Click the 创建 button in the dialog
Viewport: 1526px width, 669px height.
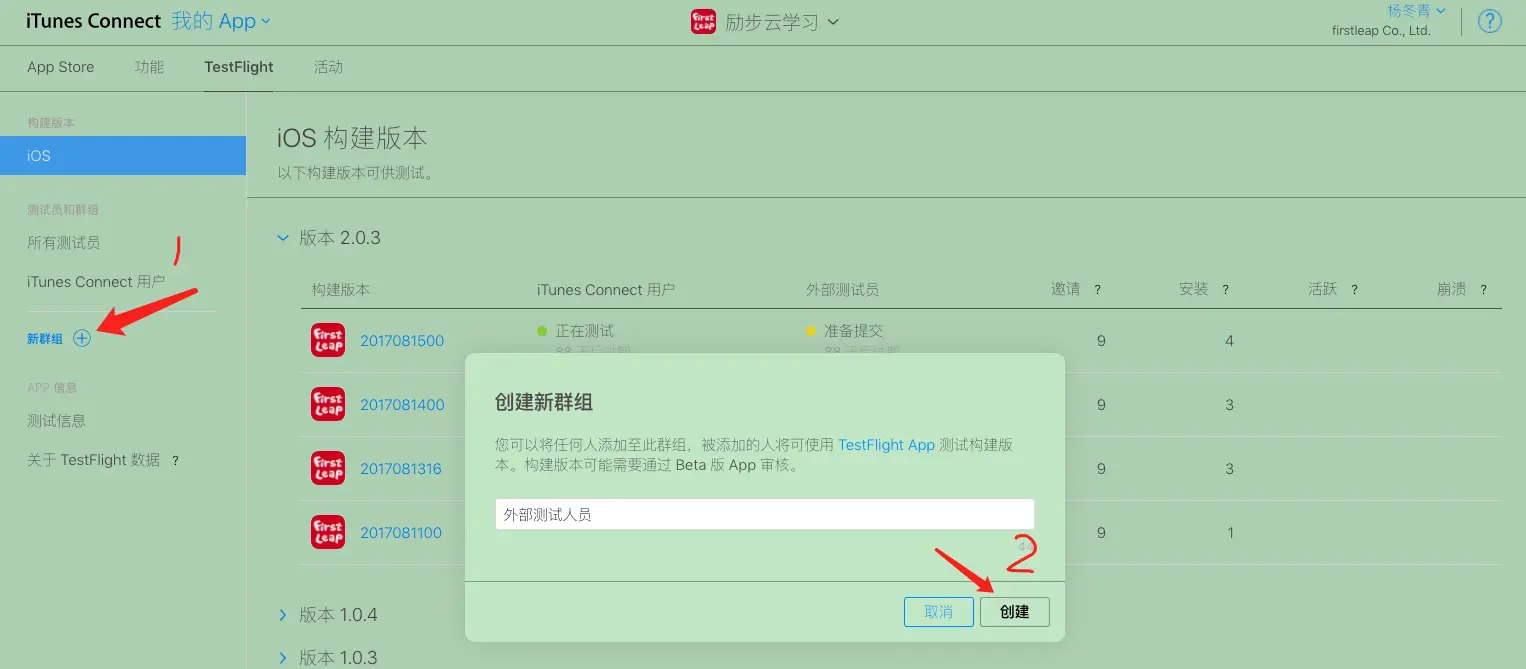1015,611
